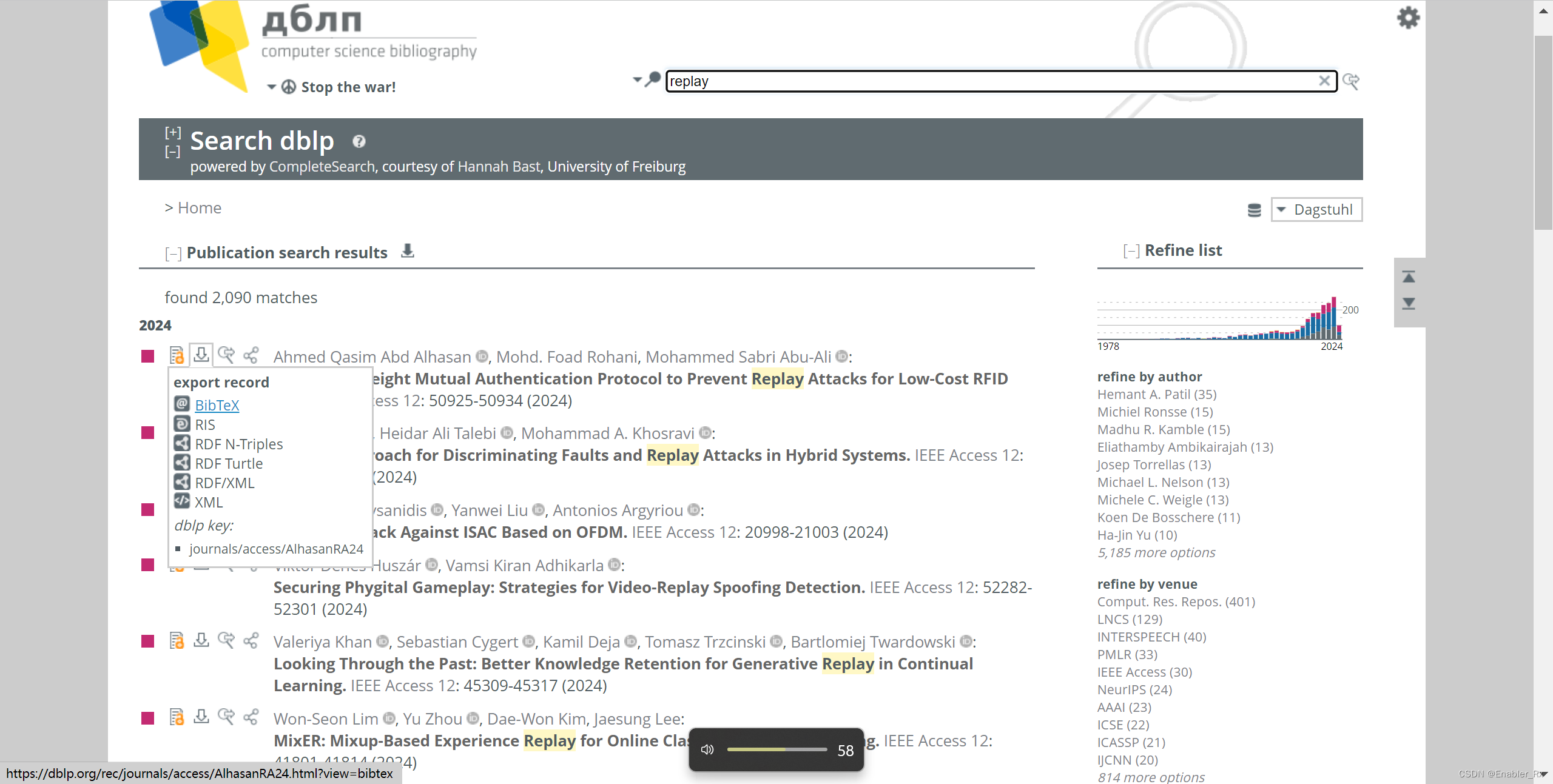Jump to the bottom with the scroll-bottom arrow icon
The image size is (1553, 784).
(1409, 303)
